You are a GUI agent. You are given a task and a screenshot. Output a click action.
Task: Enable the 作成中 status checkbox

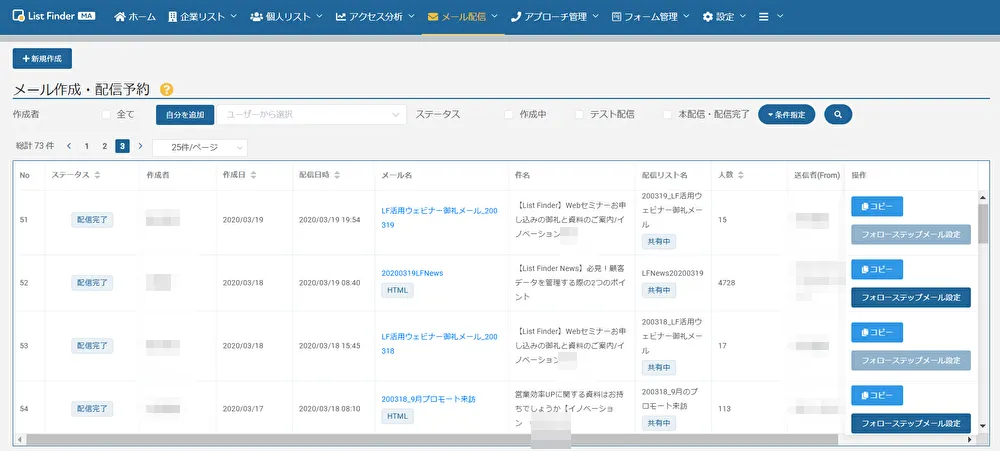(x=509, y=115)
